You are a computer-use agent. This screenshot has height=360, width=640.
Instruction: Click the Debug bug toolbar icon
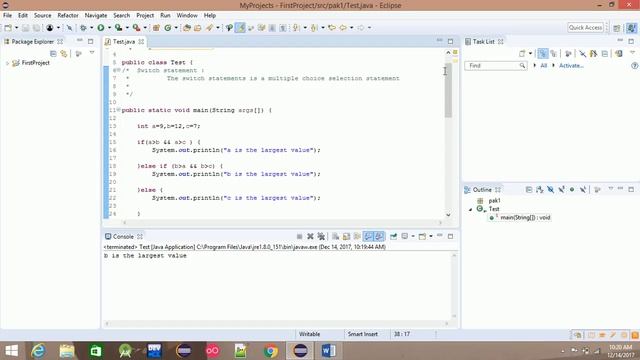pyautogui.click(x=83, y=28)
